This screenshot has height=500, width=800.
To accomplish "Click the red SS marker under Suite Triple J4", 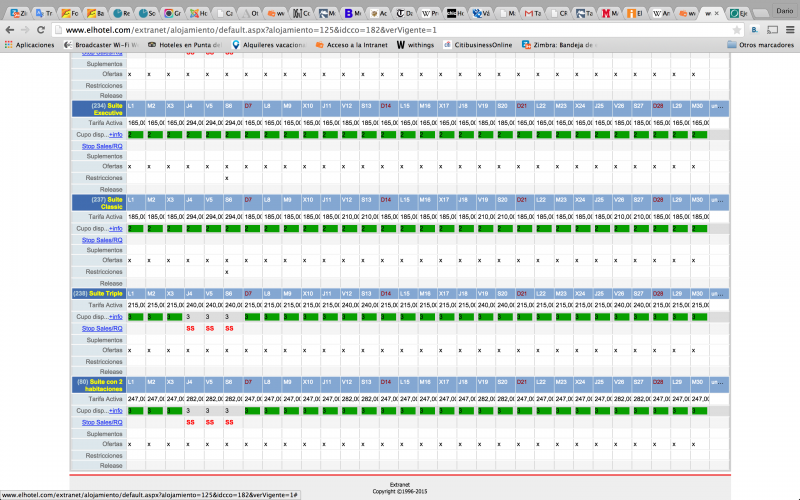I will 189,328.
